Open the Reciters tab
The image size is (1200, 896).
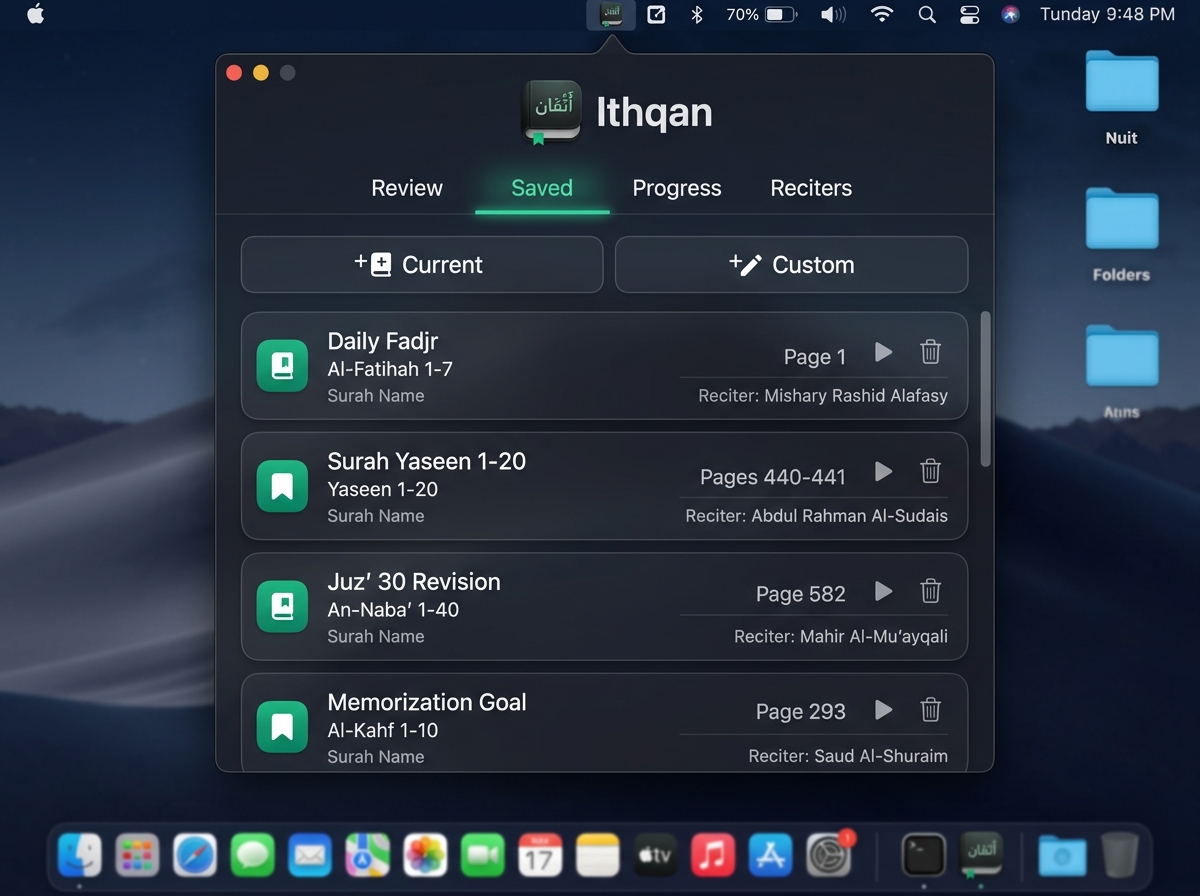[x=811, y=188]
